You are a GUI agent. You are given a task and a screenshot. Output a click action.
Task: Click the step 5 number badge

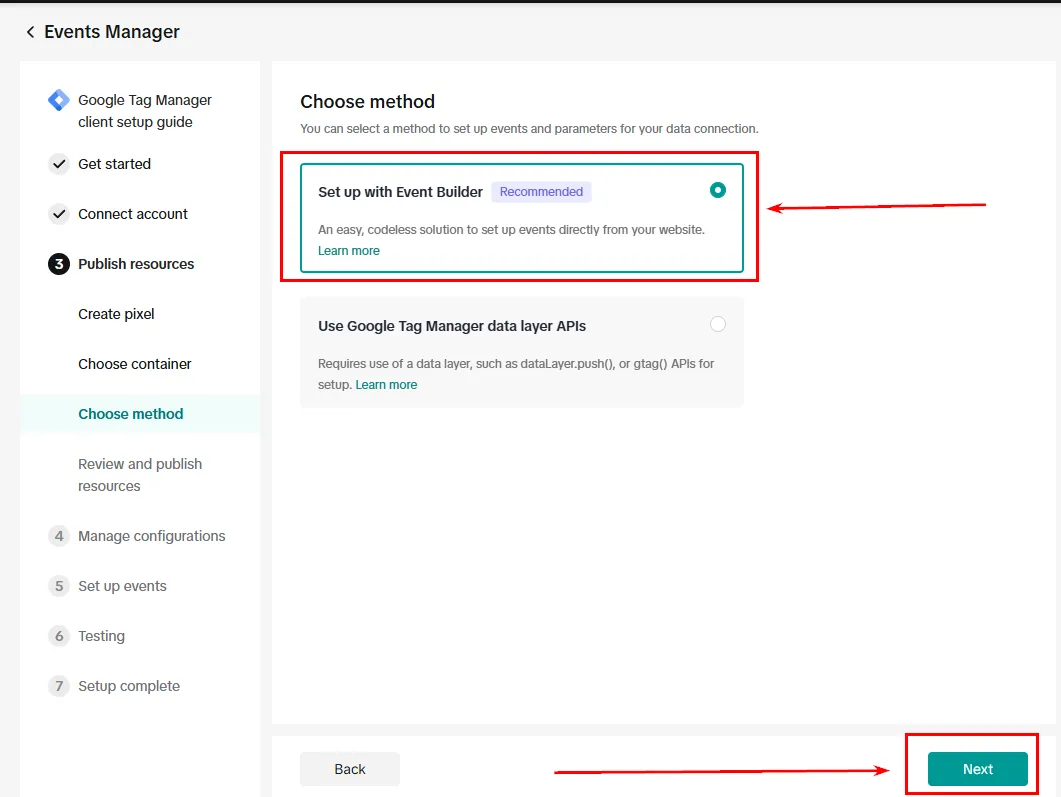point(59,586)
